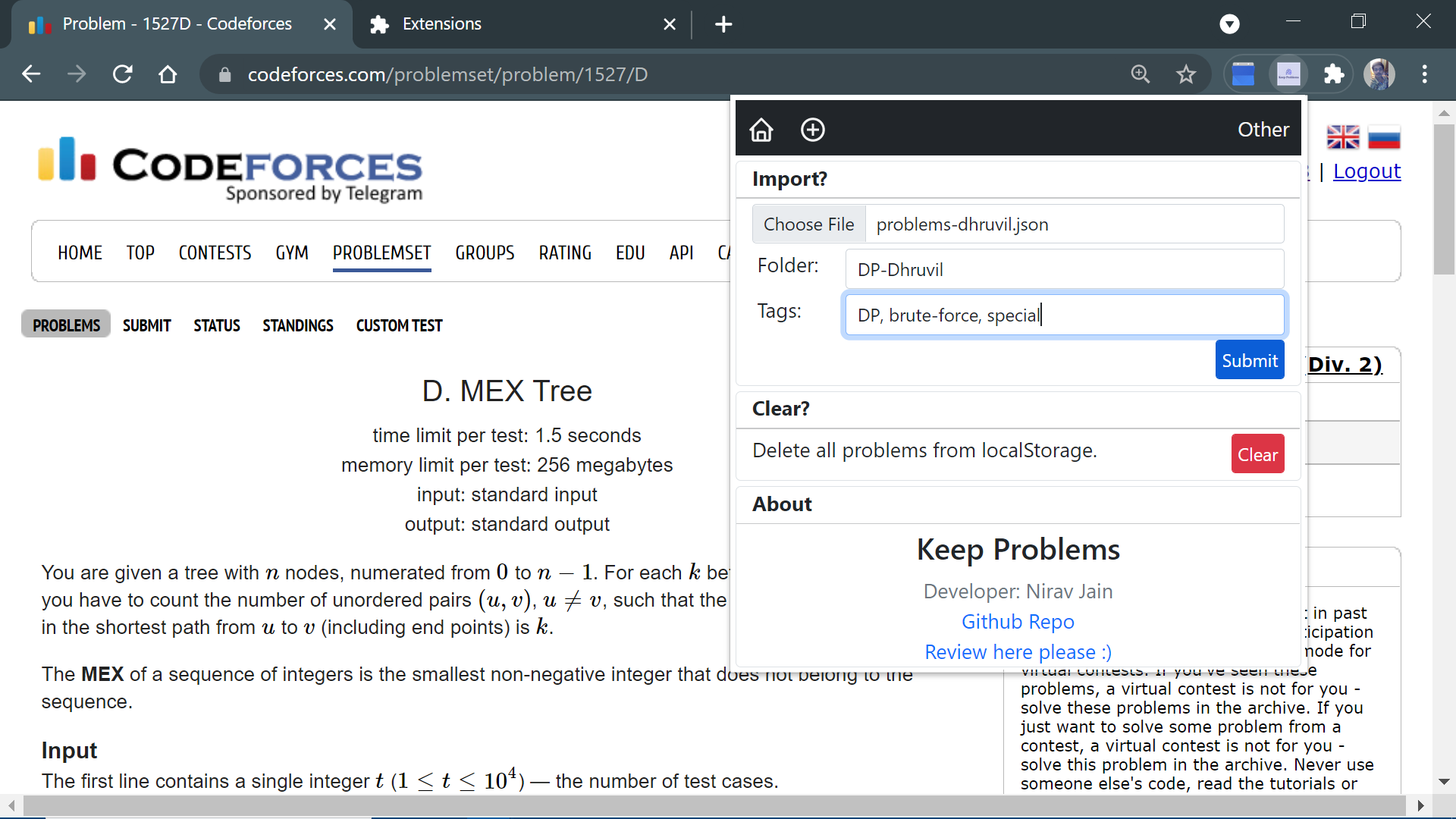Screen dimensions: 1456x819
Task: Switch to the Extensions tab
Action: tap(442, 24)
